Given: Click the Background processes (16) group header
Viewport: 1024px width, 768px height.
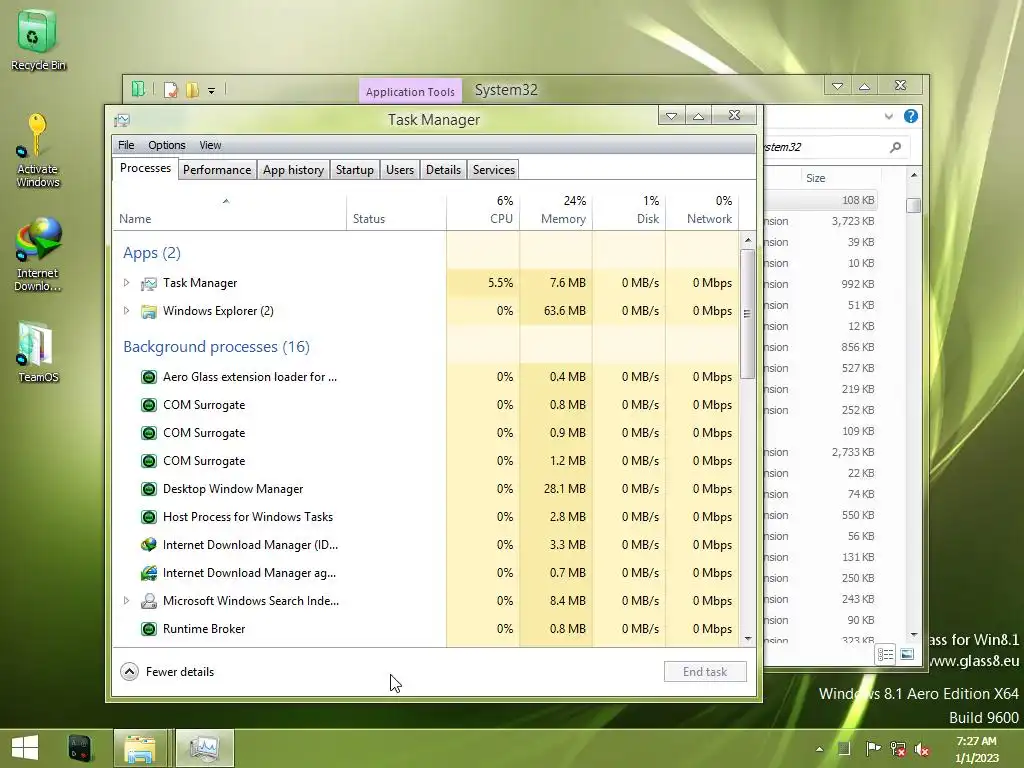Looking at the screenshot, I should pos(216,347).
